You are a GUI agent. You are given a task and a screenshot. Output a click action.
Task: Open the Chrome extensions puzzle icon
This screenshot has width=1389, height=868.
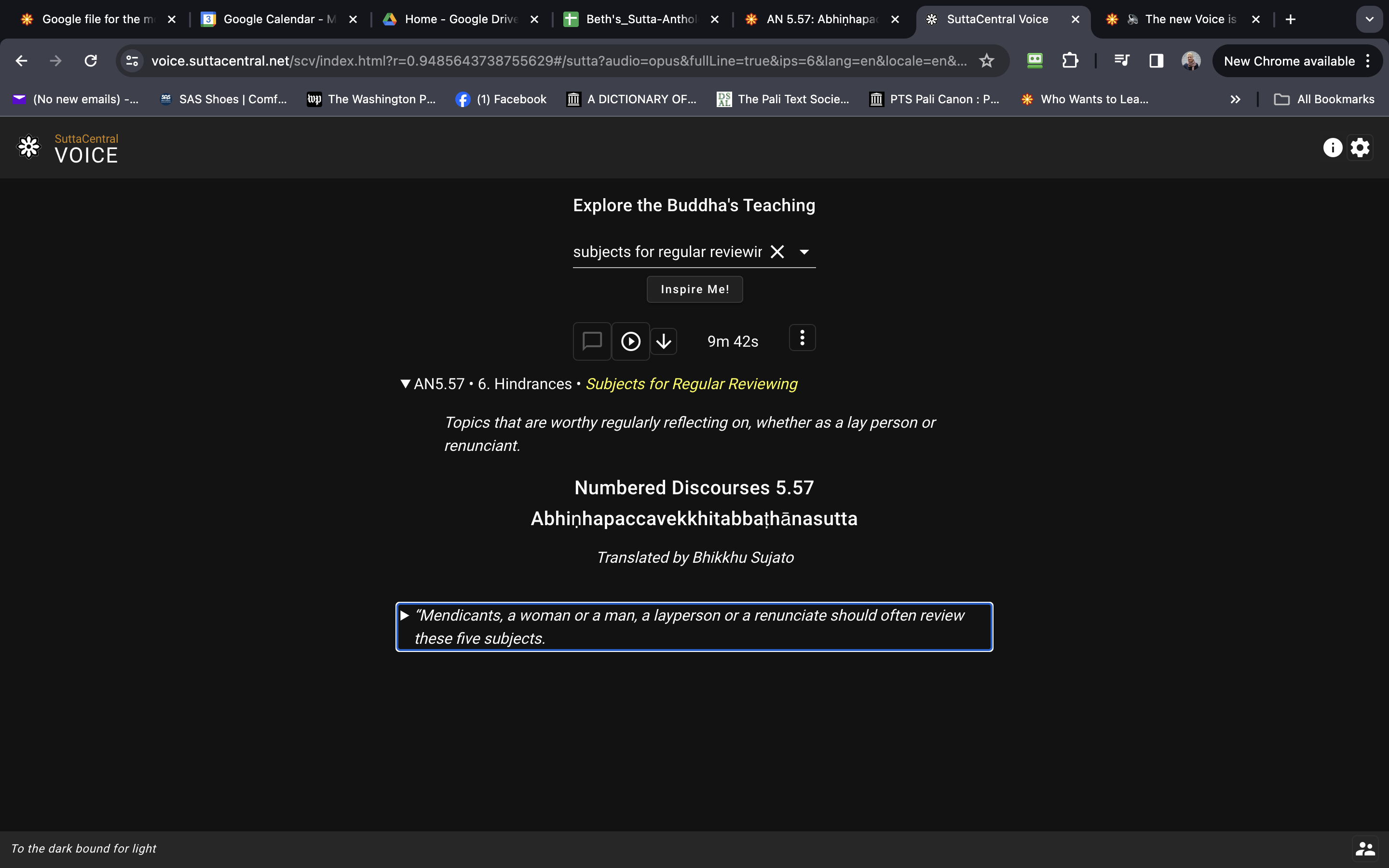[x=1070, y=61]
